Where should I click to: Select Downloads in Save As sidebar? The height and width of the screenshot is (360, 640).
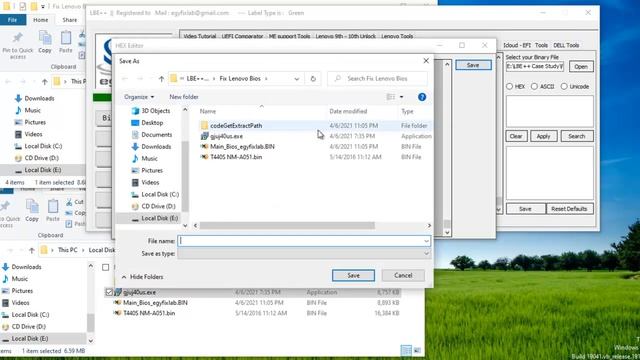pos(151,147)
